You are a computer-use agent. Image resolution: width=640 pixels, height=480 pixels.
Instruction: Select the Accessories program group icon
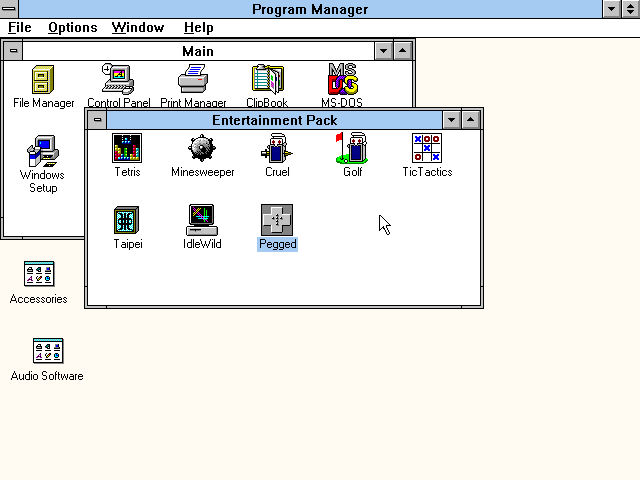click(39, 273)
